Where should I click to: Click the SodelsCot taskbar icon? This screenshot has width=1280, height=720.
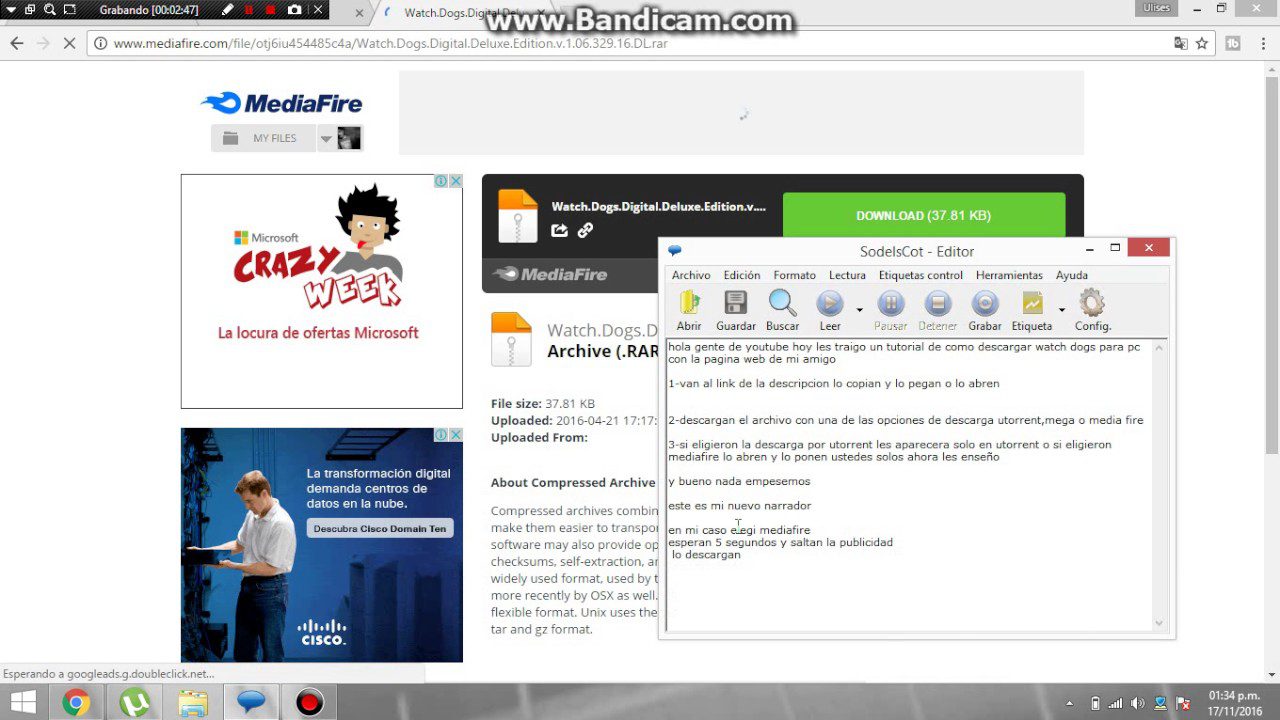(251, 703)
